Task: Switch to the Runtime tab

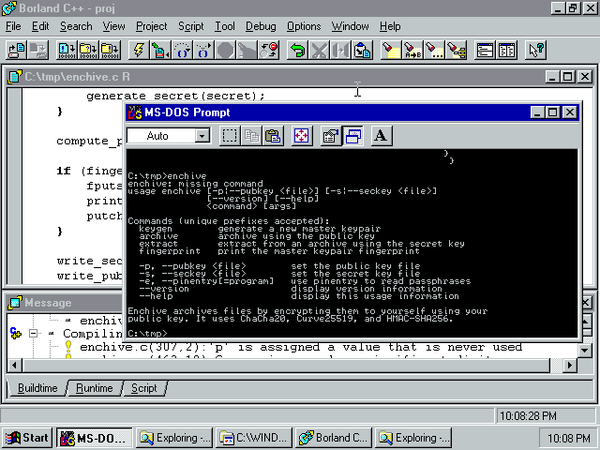Action: pyautogui.click(x=94, y=388)
